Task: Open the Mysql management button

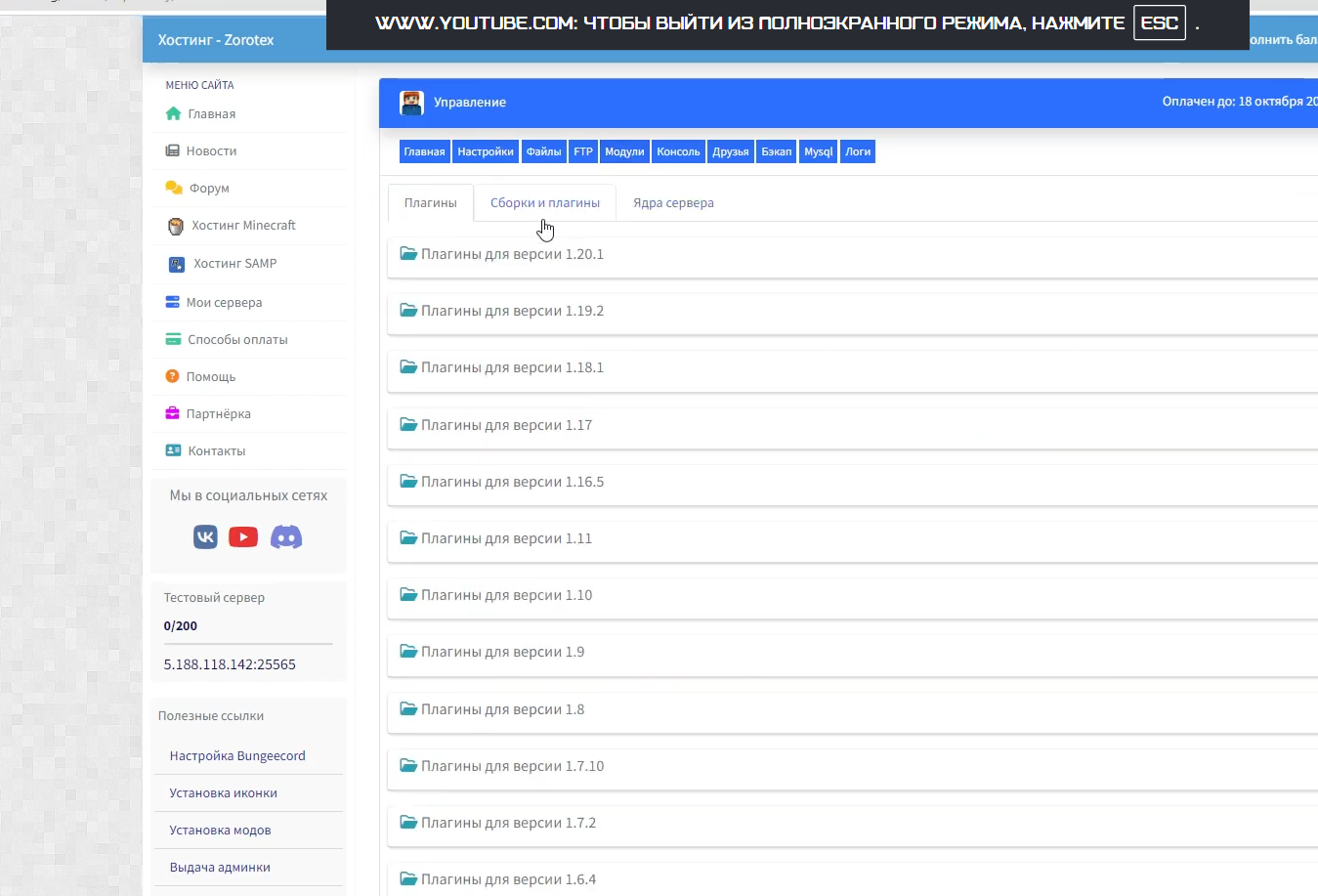Action: [818, 151]
